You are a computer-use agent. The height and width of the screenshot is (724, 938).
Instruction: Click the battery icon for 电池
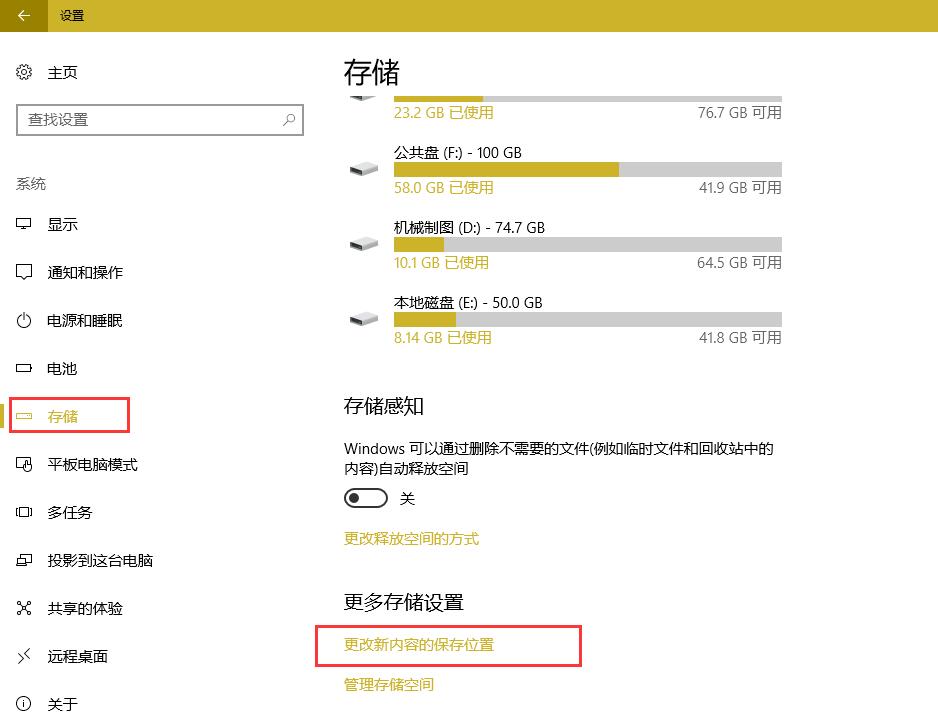point(24,369)
